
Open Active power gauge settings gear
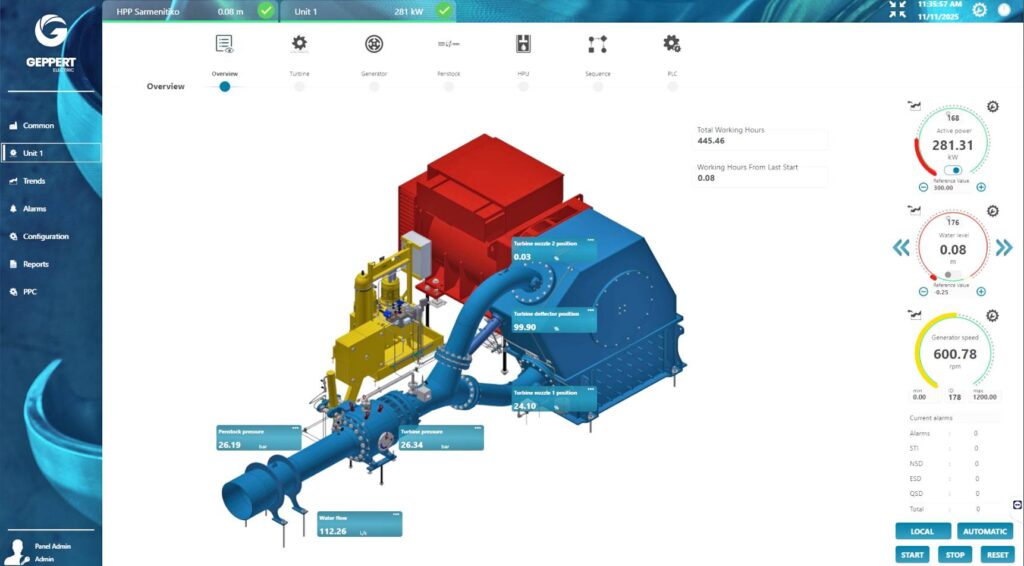click(x=992, y=107)
